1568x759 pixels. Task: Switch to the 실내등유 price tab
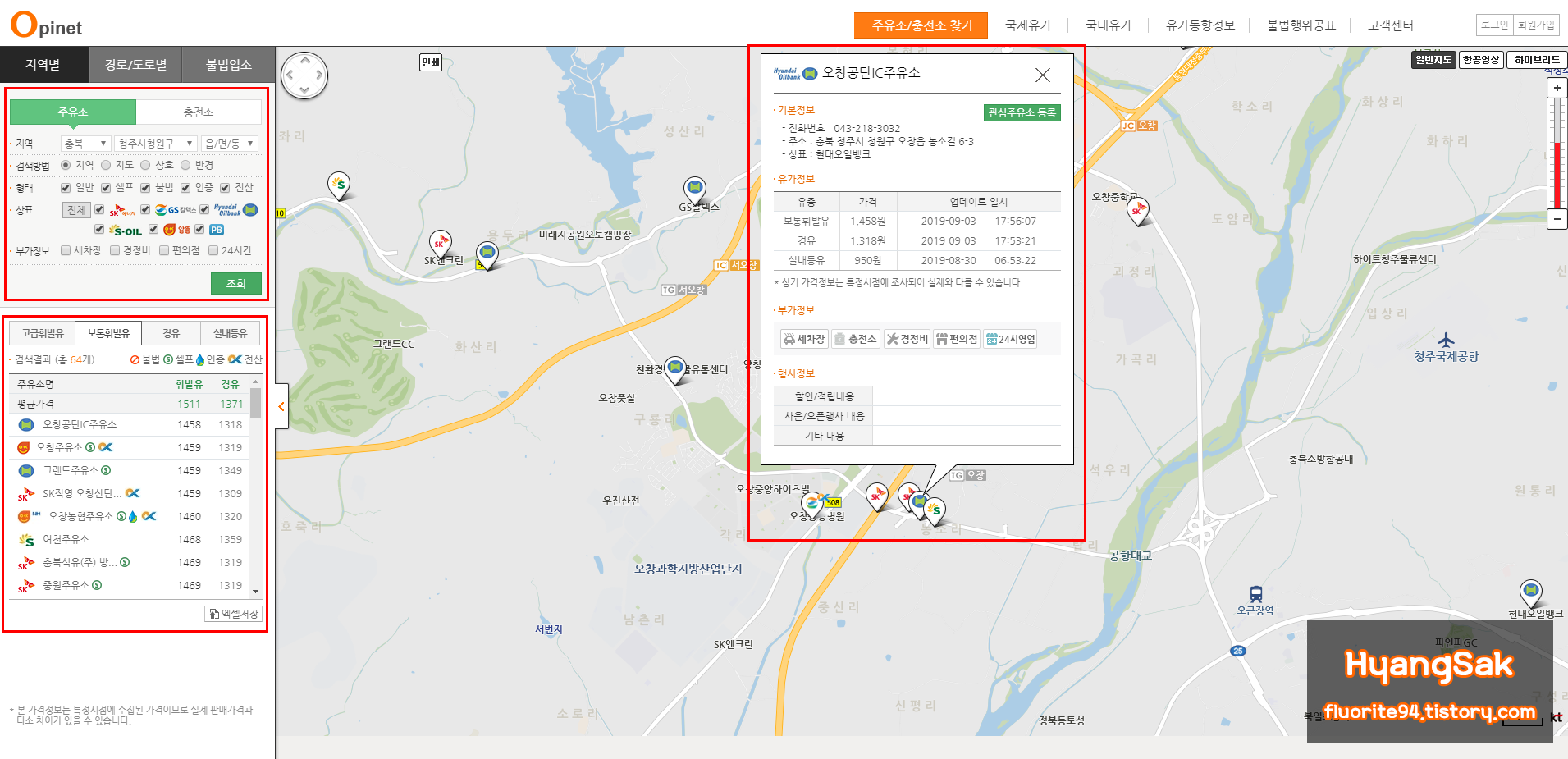coord(231,333)
